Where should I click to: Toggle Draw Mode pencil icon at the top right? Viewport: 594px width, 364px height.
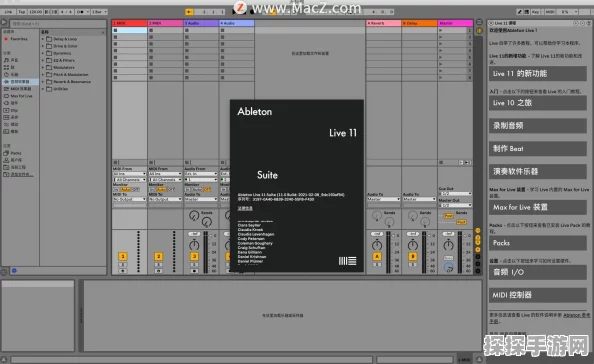[520, 12]
